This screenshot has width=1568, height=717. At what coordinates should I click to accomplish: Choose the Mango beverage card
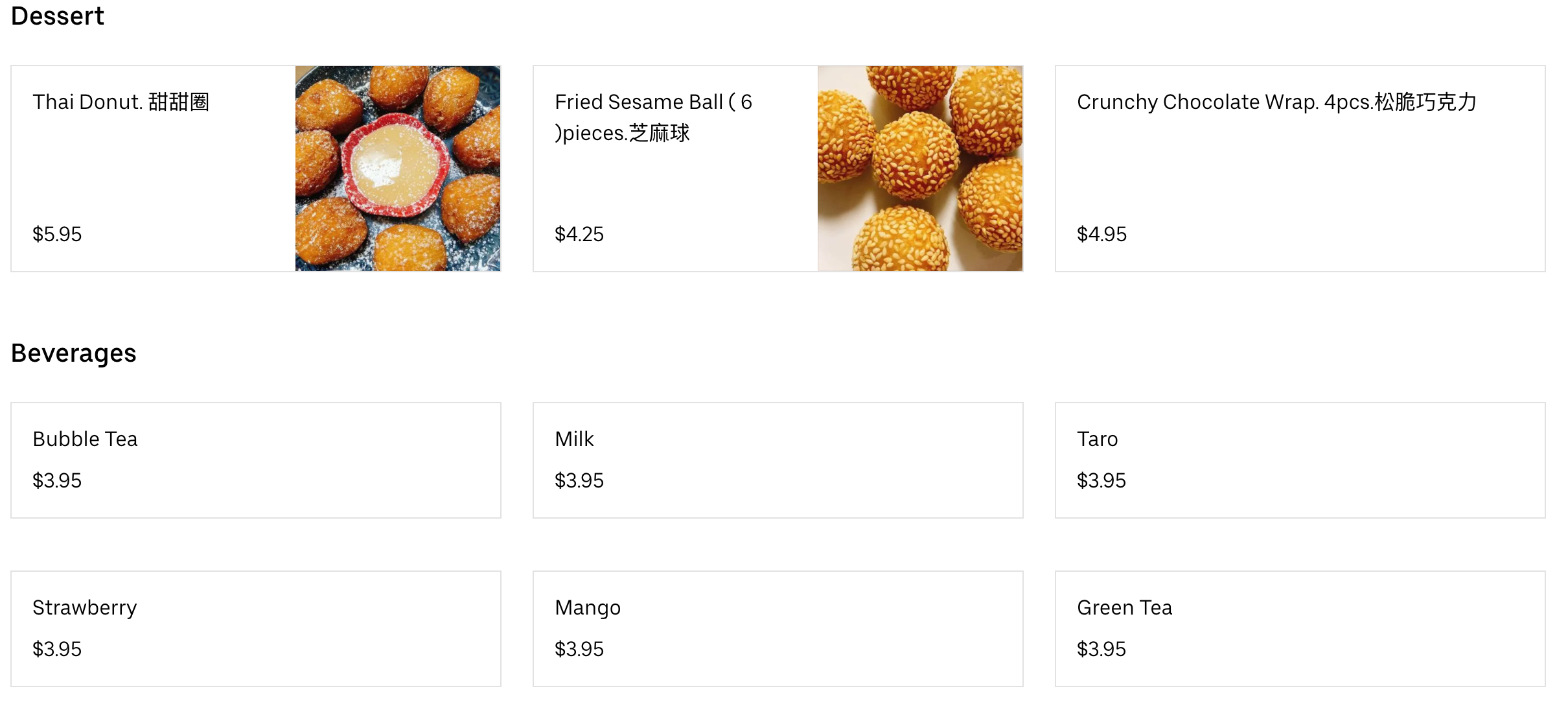(588, 607)
